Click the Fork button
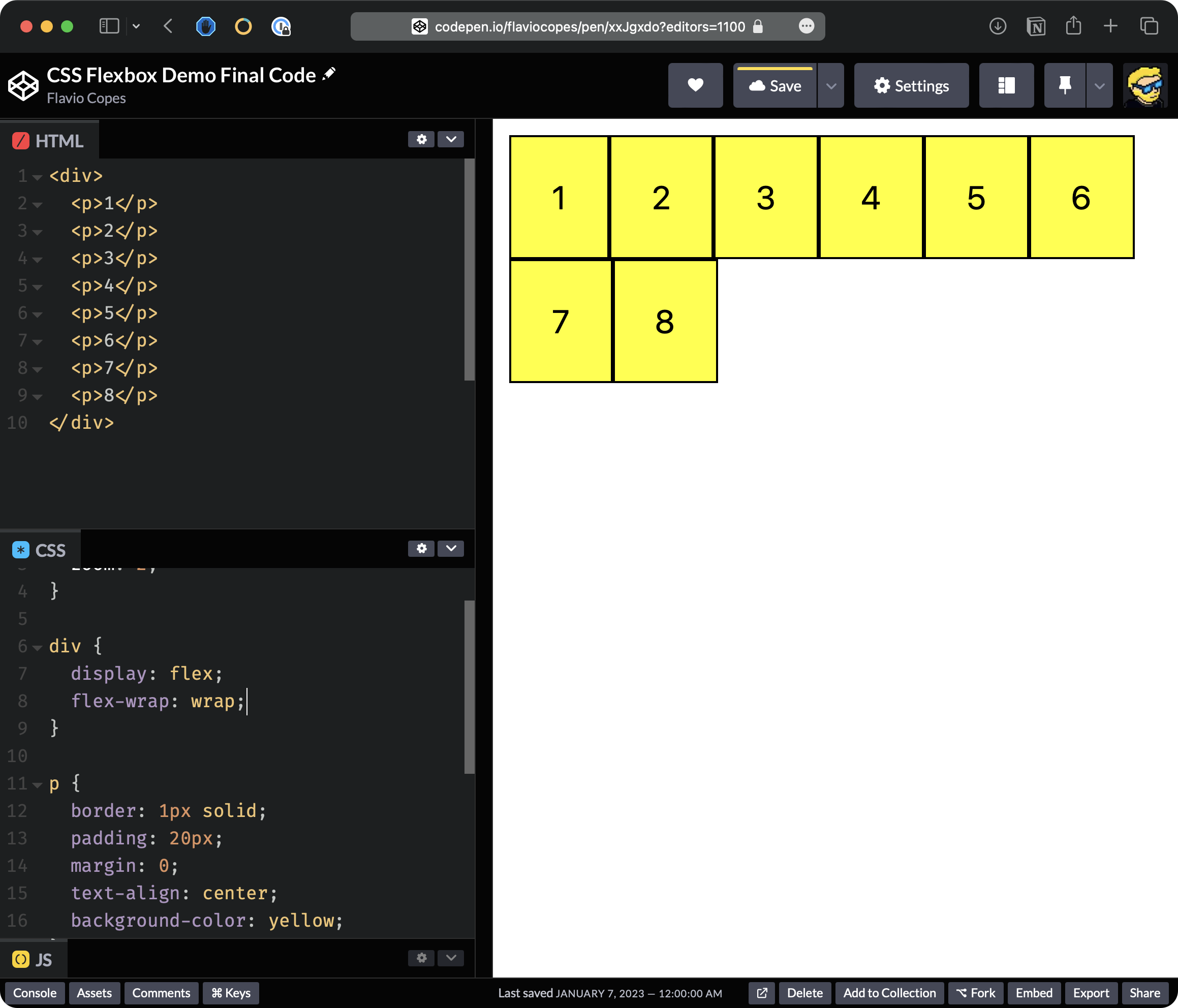This screenshot has height=1008, width=1178. point(975,993)
